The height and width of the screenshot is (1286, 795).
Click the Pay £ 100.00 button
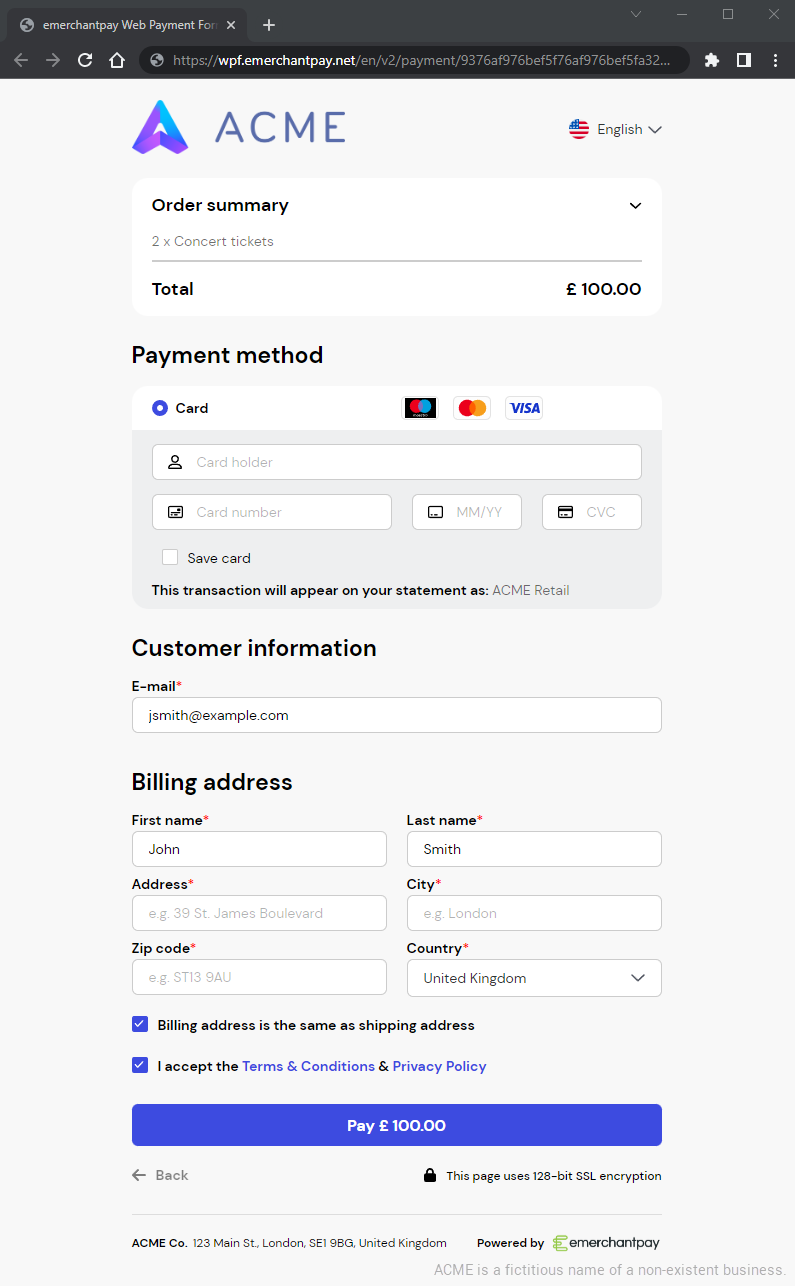396,1124
